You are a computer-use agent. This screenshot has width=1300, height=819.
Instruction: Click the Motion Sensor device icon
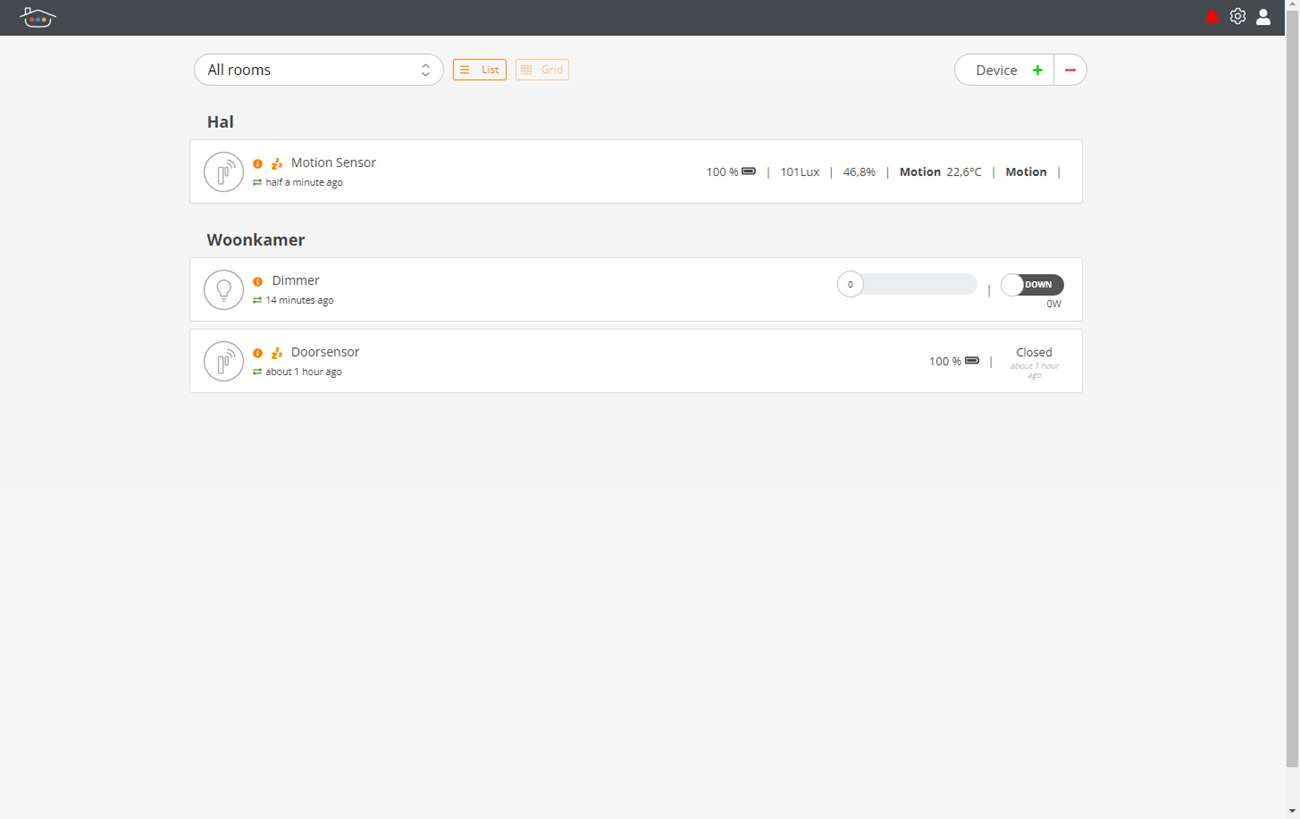[x=223, y=172]
